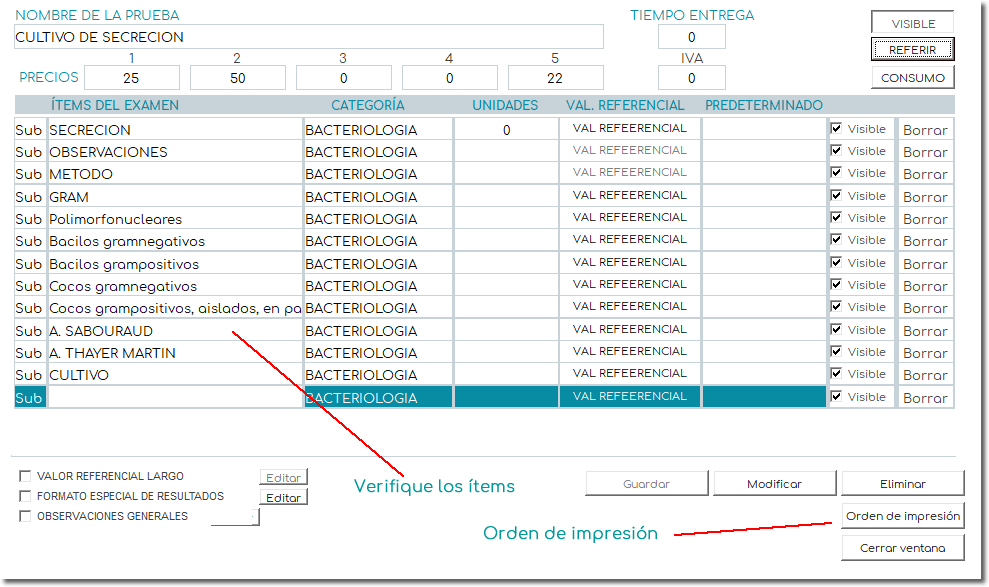
Task: Edit the NOMBRE DE LA PRUEBA field
Action: coord(308,37)
